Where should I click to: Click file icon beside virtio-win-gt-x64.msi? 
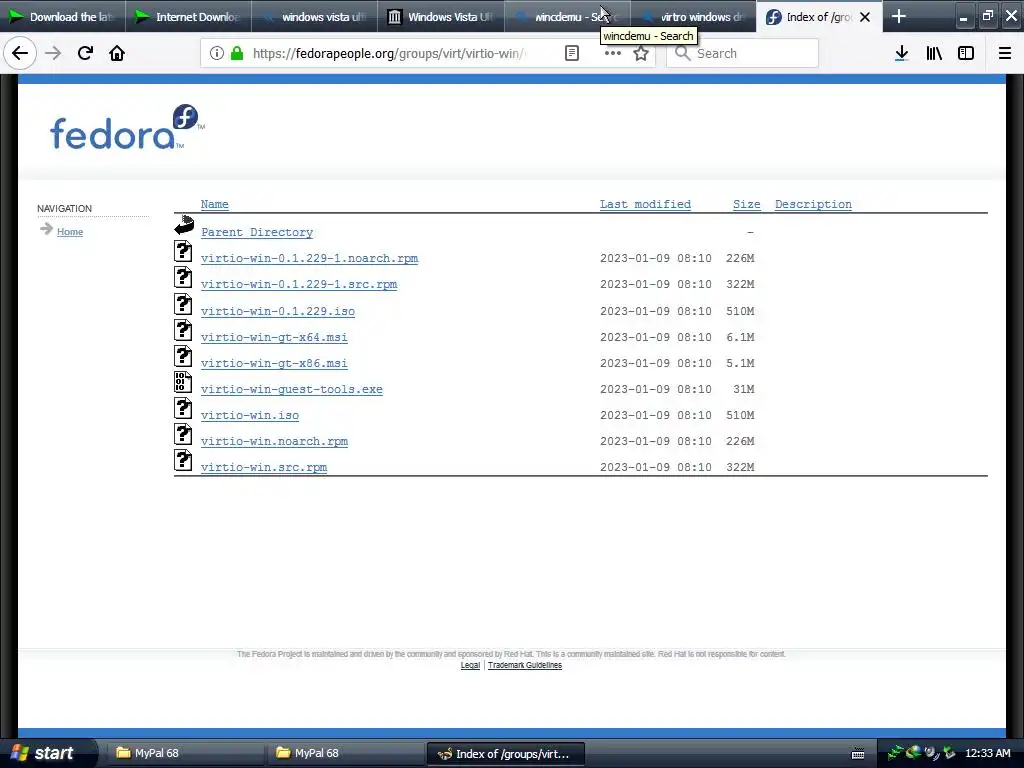pos(184,330)
